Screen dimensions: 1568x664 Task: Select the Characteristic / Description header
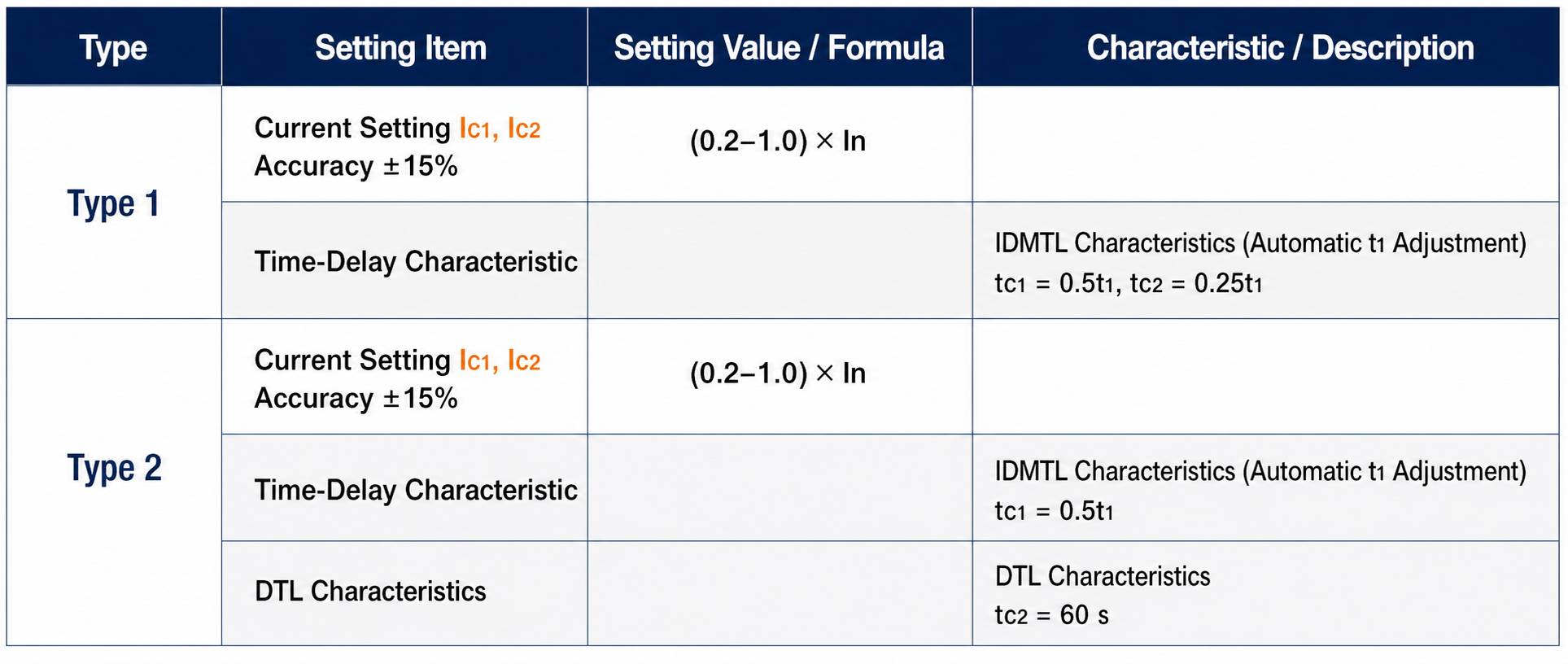point(1280,48)
